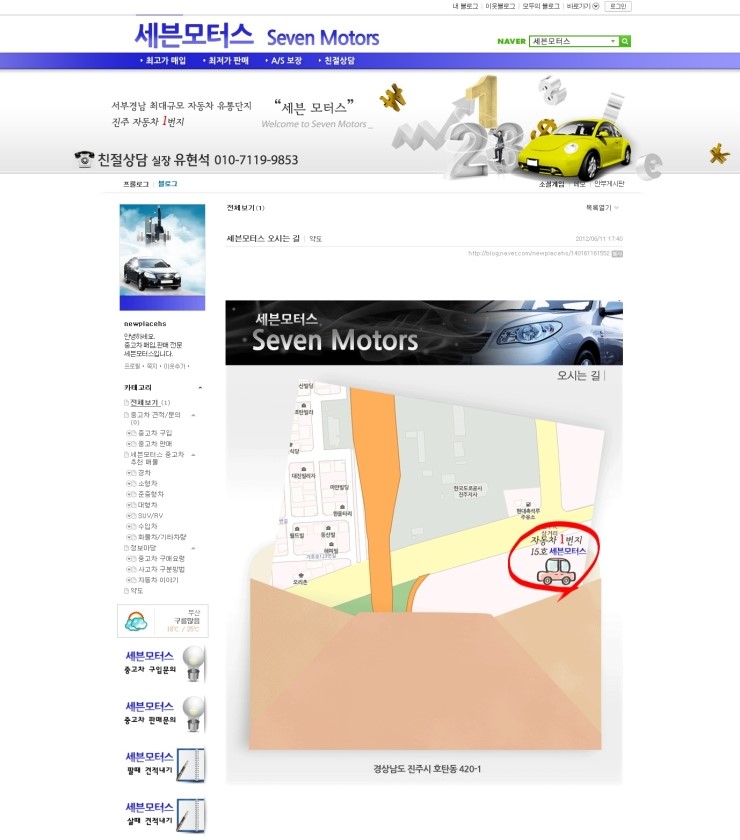
Task: Select the 최저가 판매 menu item
Action: 228,61
